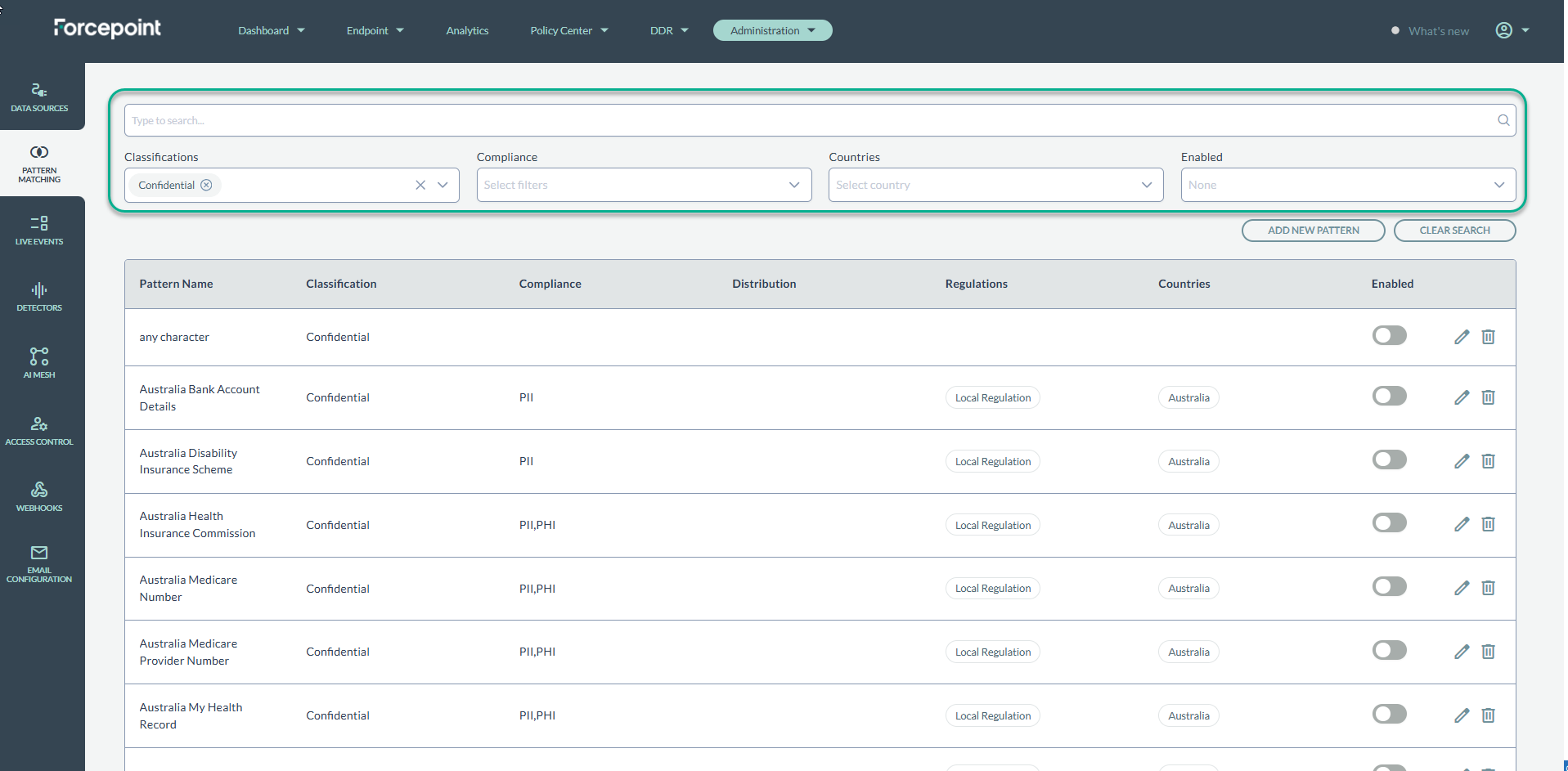
Task: Delete Australia Health Insurance Commission pattern
Action: [x=1489, y=524]
